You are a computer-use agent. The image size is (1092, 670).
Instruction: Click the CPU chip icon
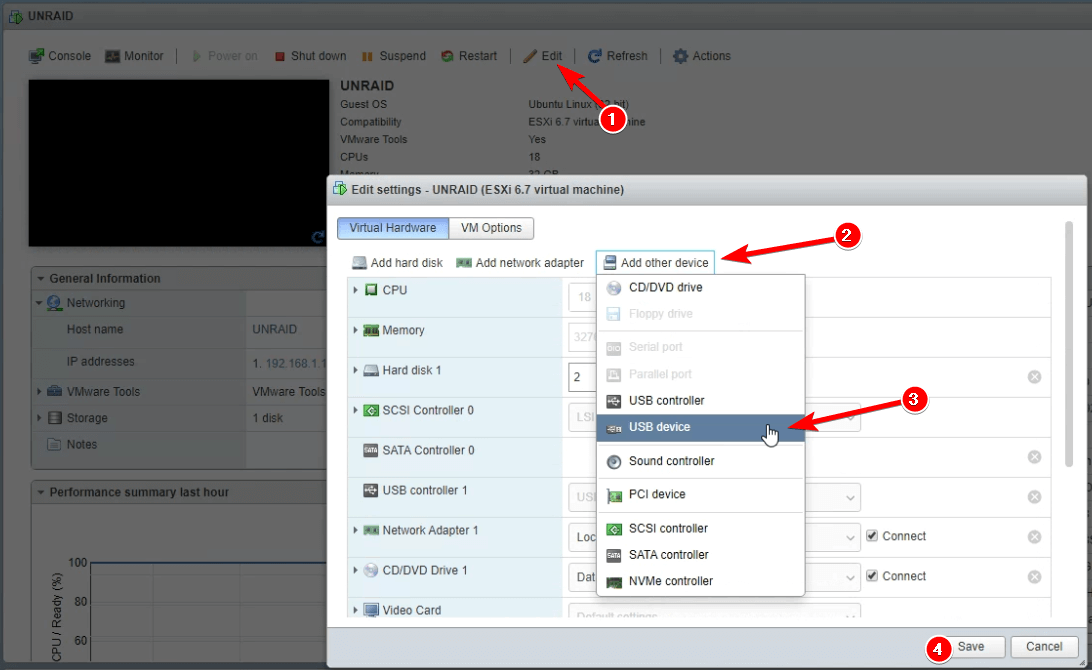[x=371, y=290]
